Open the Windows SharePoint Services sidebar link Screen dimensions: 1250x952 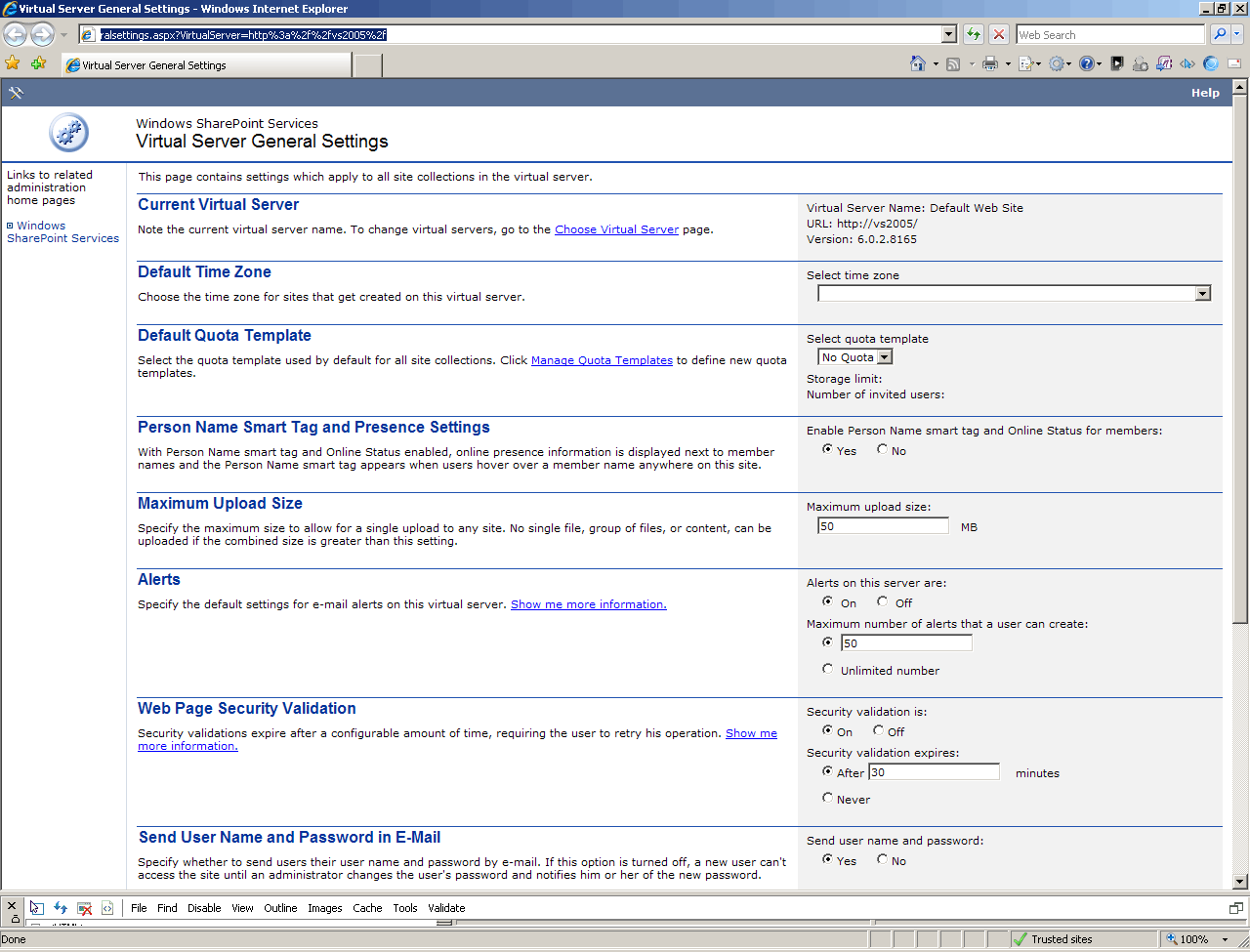click(63, 231)
